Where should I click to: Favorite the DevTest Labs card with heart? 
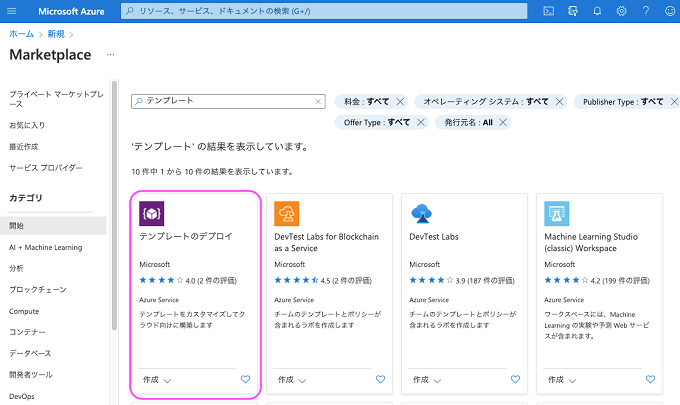point(515,379)
